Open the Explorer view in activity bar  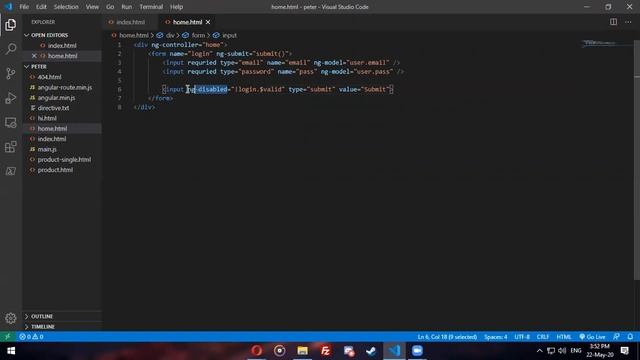point(11,25)
